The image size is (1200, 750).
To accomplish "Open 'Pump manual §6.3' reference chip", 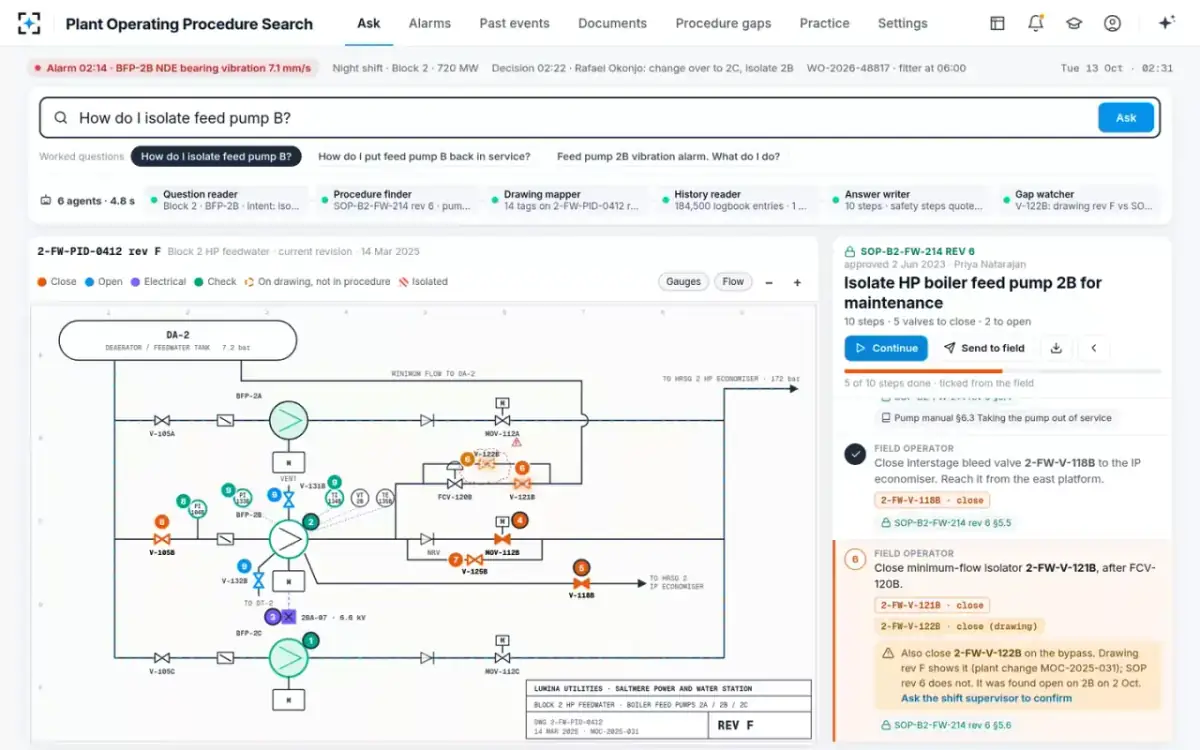I will tap(995, 418).
